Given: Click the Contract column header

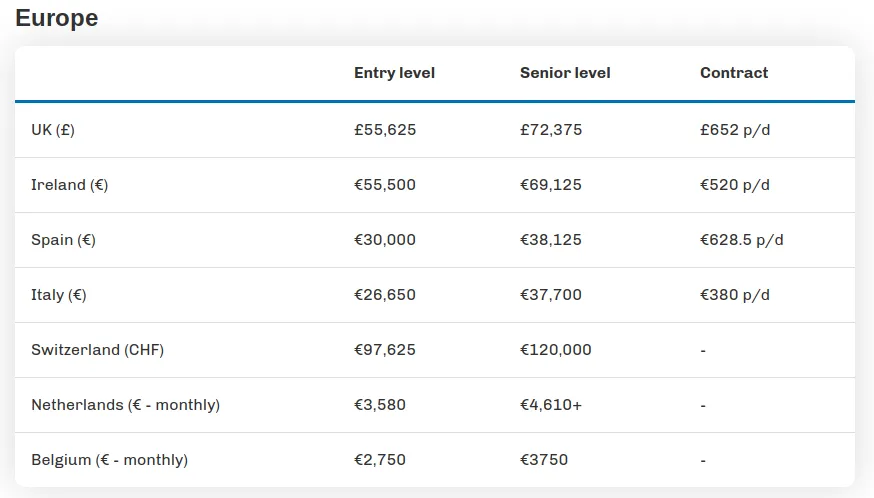Looking at the screenshot, I should 734,73.
